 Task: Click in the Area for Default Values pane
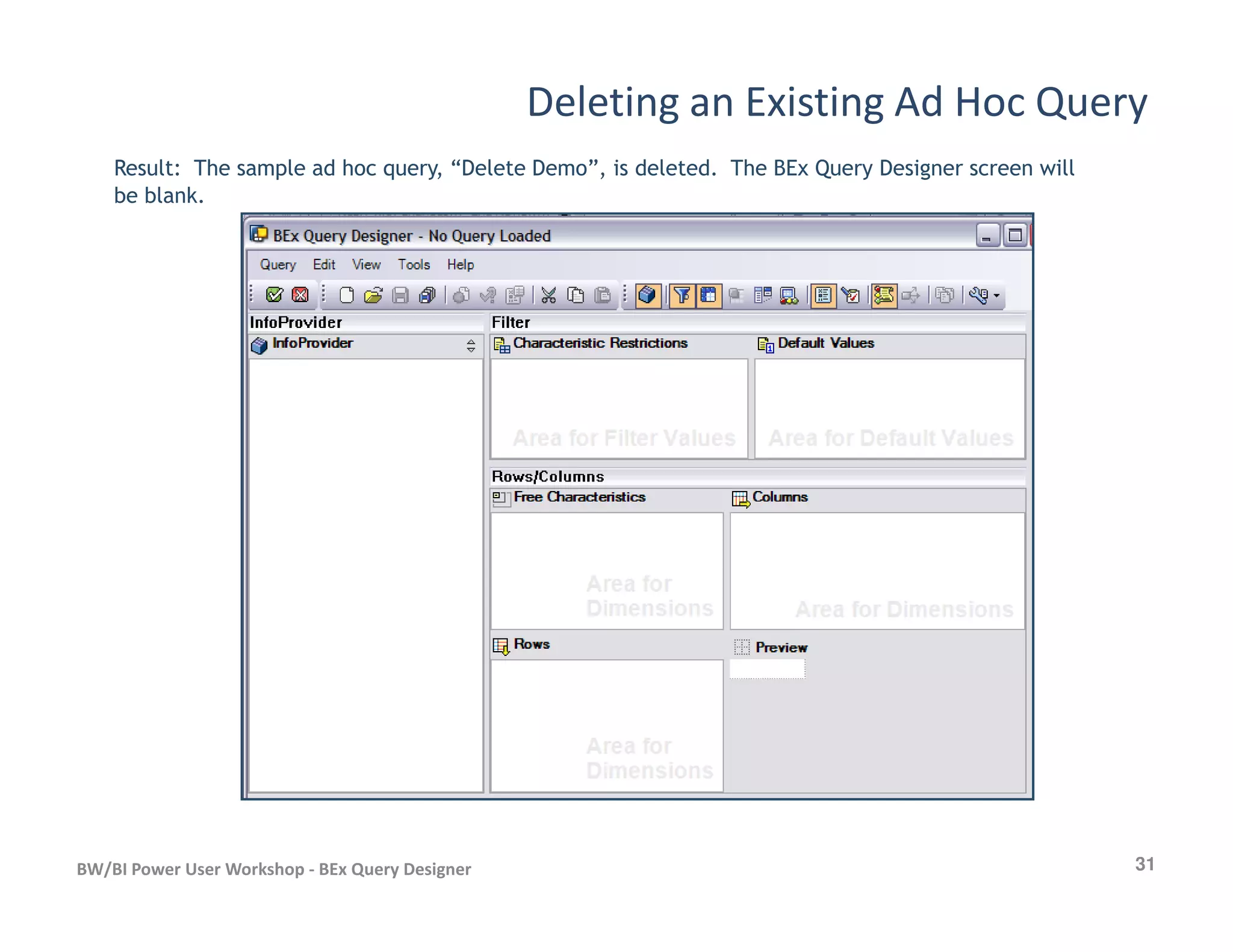tap(890, 409)
